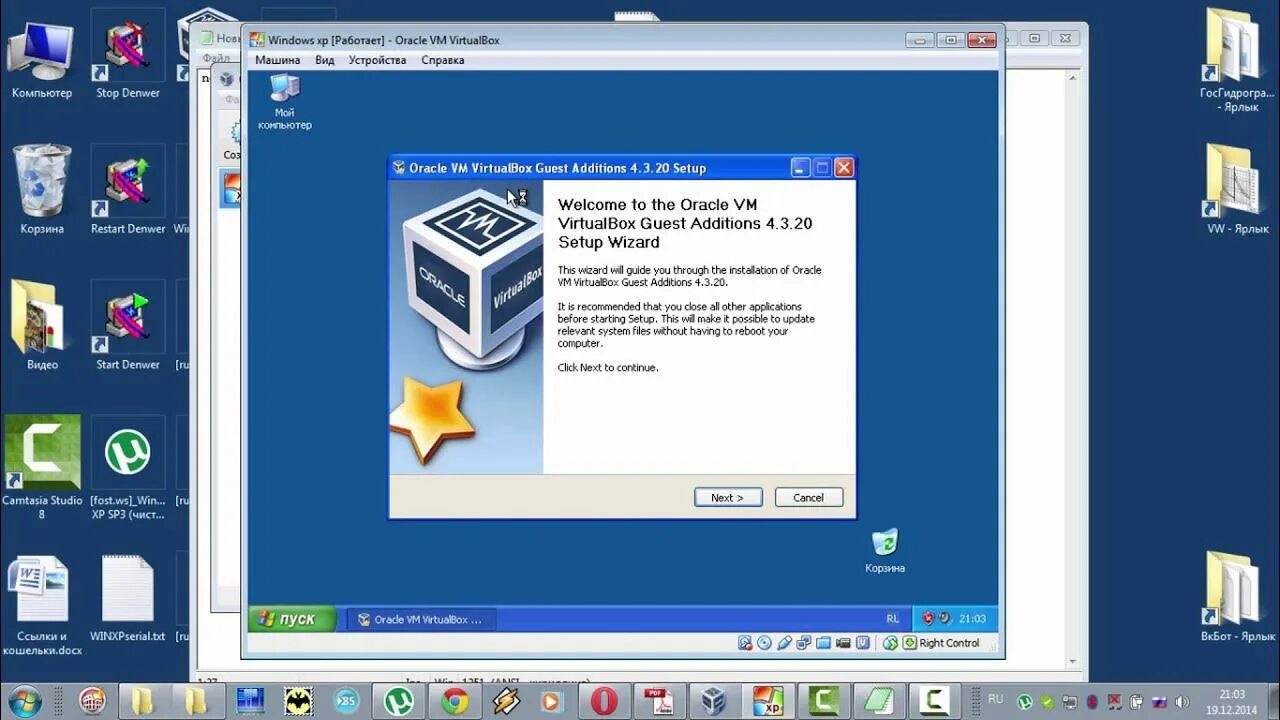Select the Restart Denwer desktop shortcut
Viewport: 1280px width, 720px height.
[x=128, y=192]
